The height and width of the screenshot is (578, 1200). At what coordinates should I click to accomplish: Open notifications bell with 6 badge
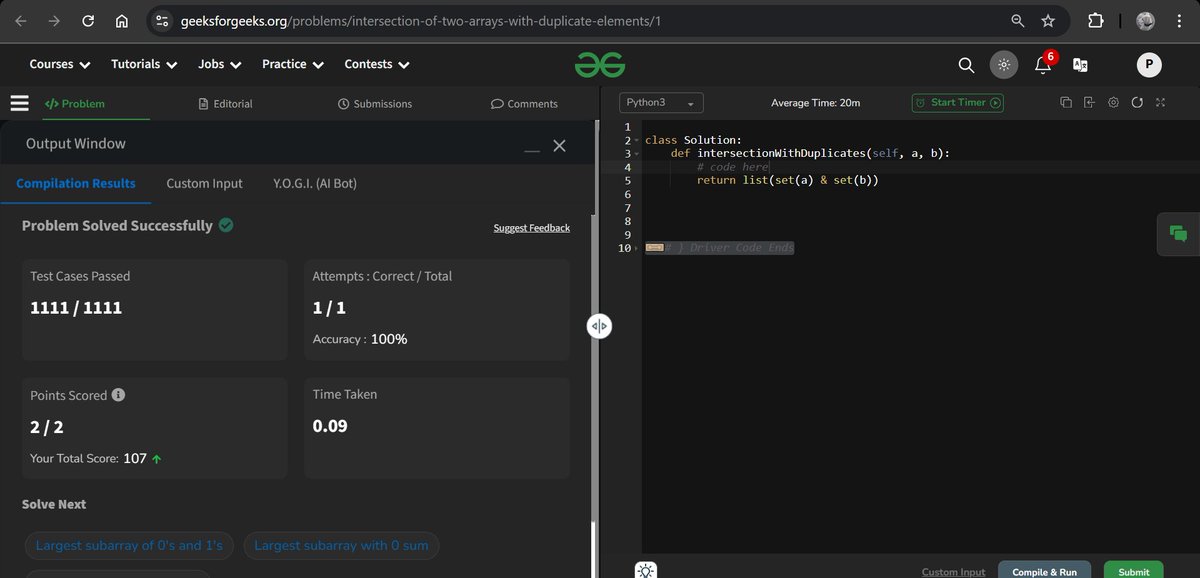pyautogui.click(x=1043, y=64)
